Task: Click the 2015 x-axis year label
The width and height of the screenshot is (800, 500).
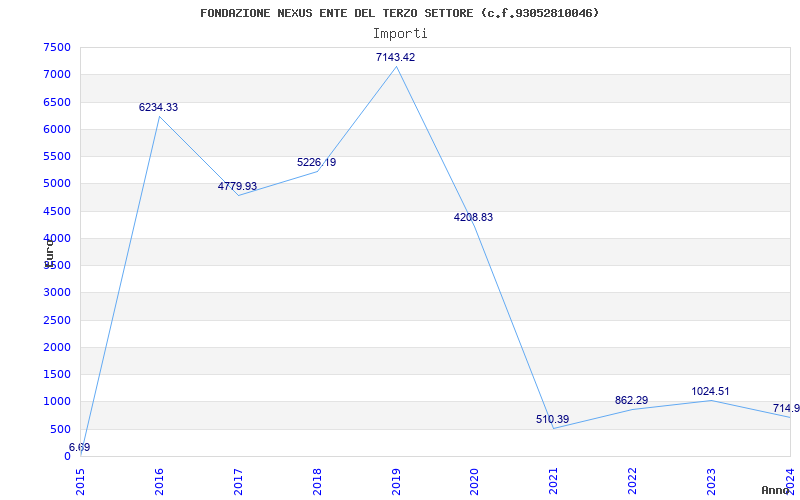Action: 81,481
